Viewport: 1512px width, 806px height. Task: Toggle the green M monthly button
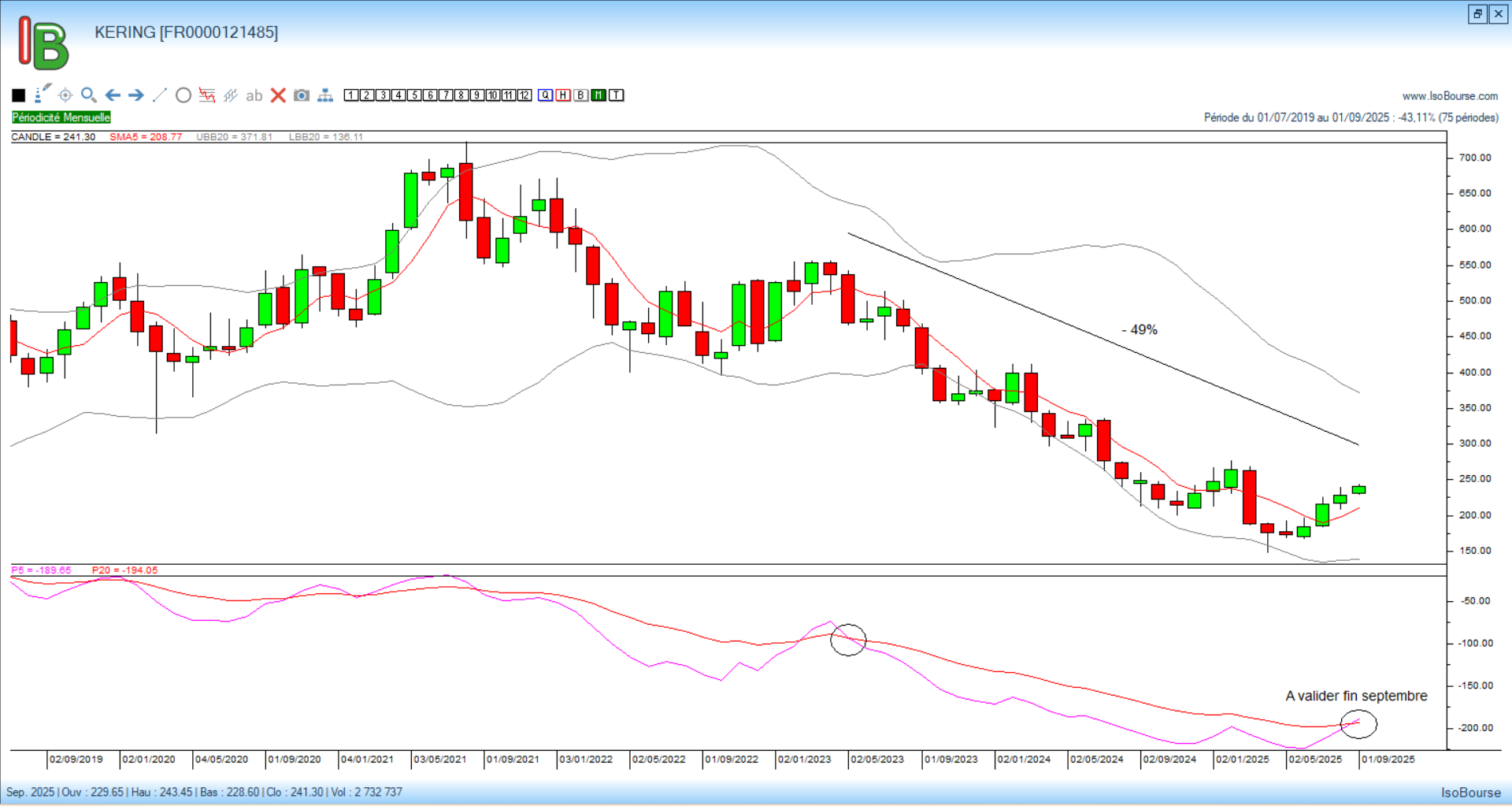(598, 95)
